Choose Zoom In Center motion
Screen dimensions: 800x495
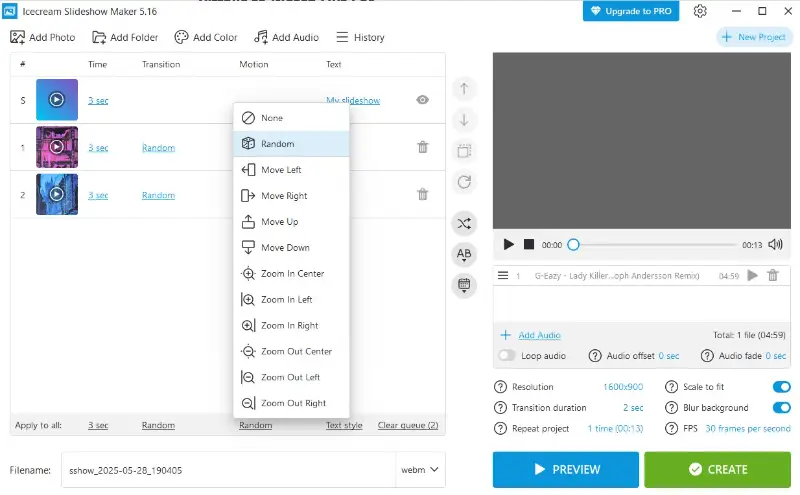pyautogui.click(x=291, y=274)
